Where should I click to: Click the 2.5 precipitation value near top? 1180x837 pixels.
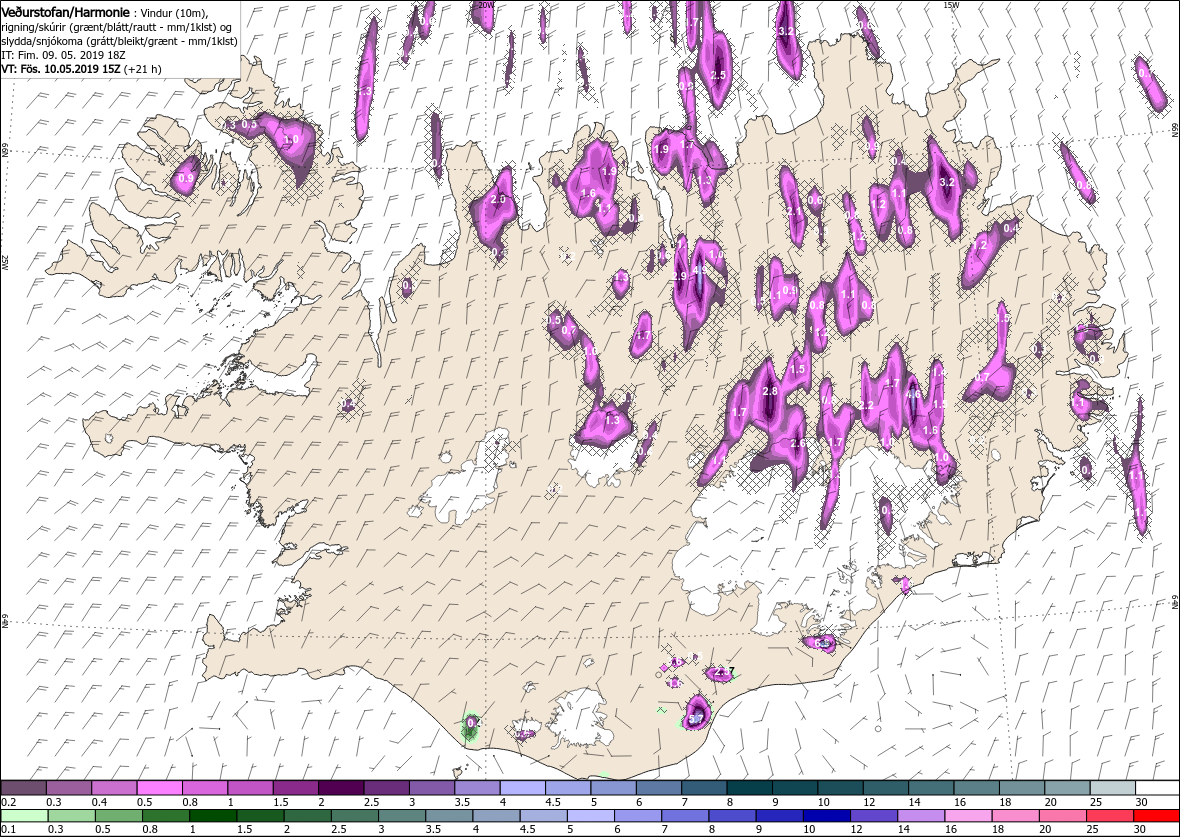pyautogui.click(x=718, y=75)
